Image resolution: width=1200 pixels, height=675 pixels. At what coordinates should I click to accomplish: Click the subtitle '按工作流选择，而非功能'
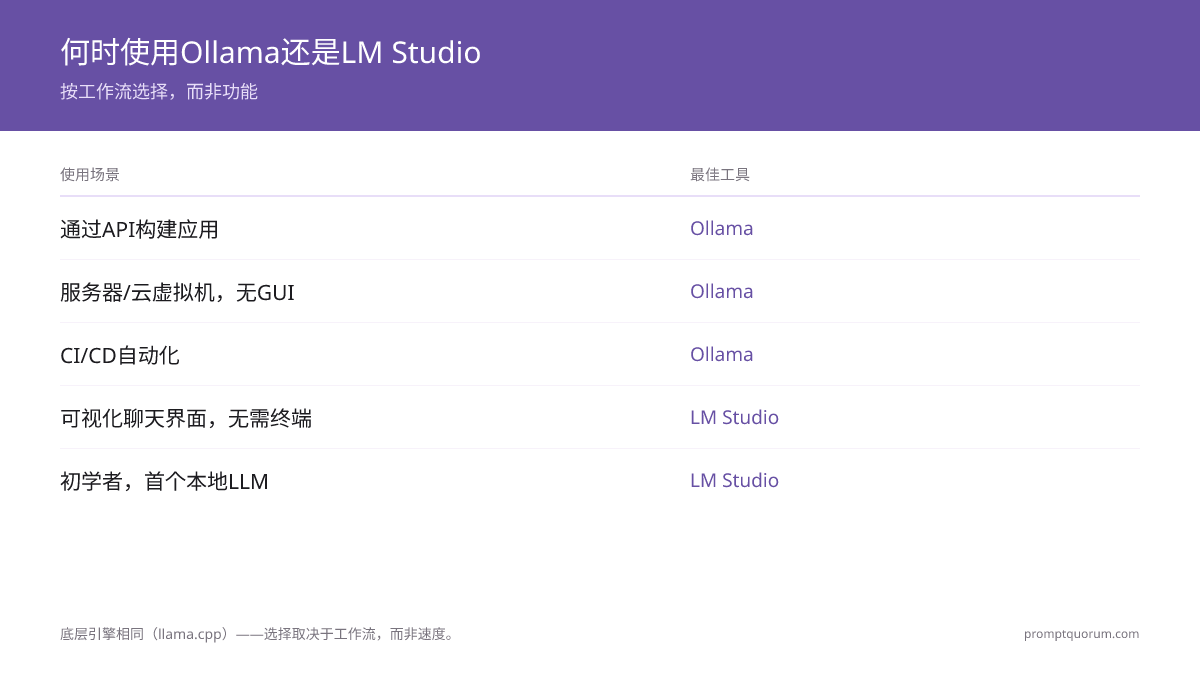click(159, 92)
